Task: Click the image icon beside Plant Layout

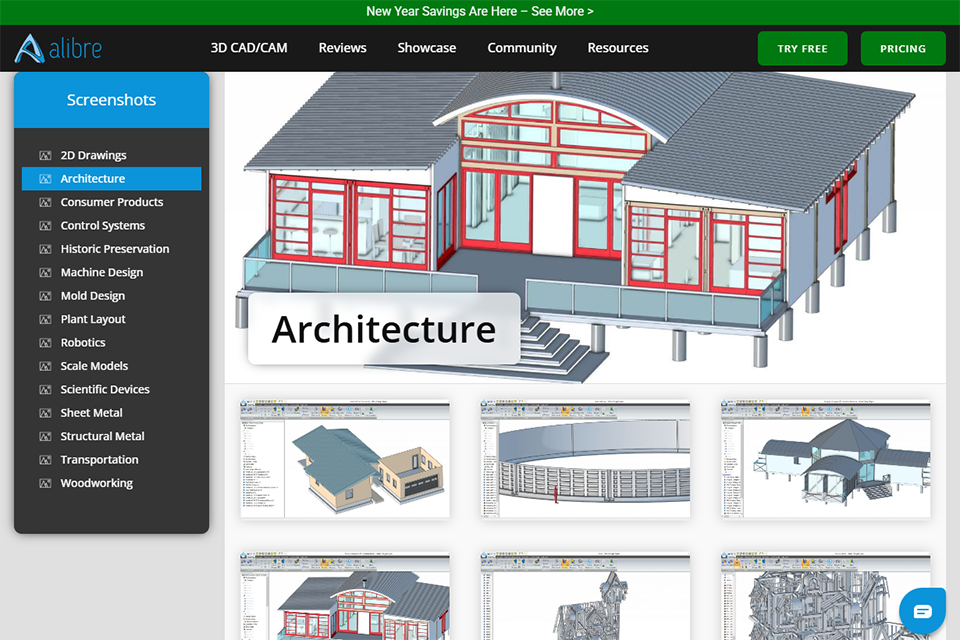Action: point(45,319)
